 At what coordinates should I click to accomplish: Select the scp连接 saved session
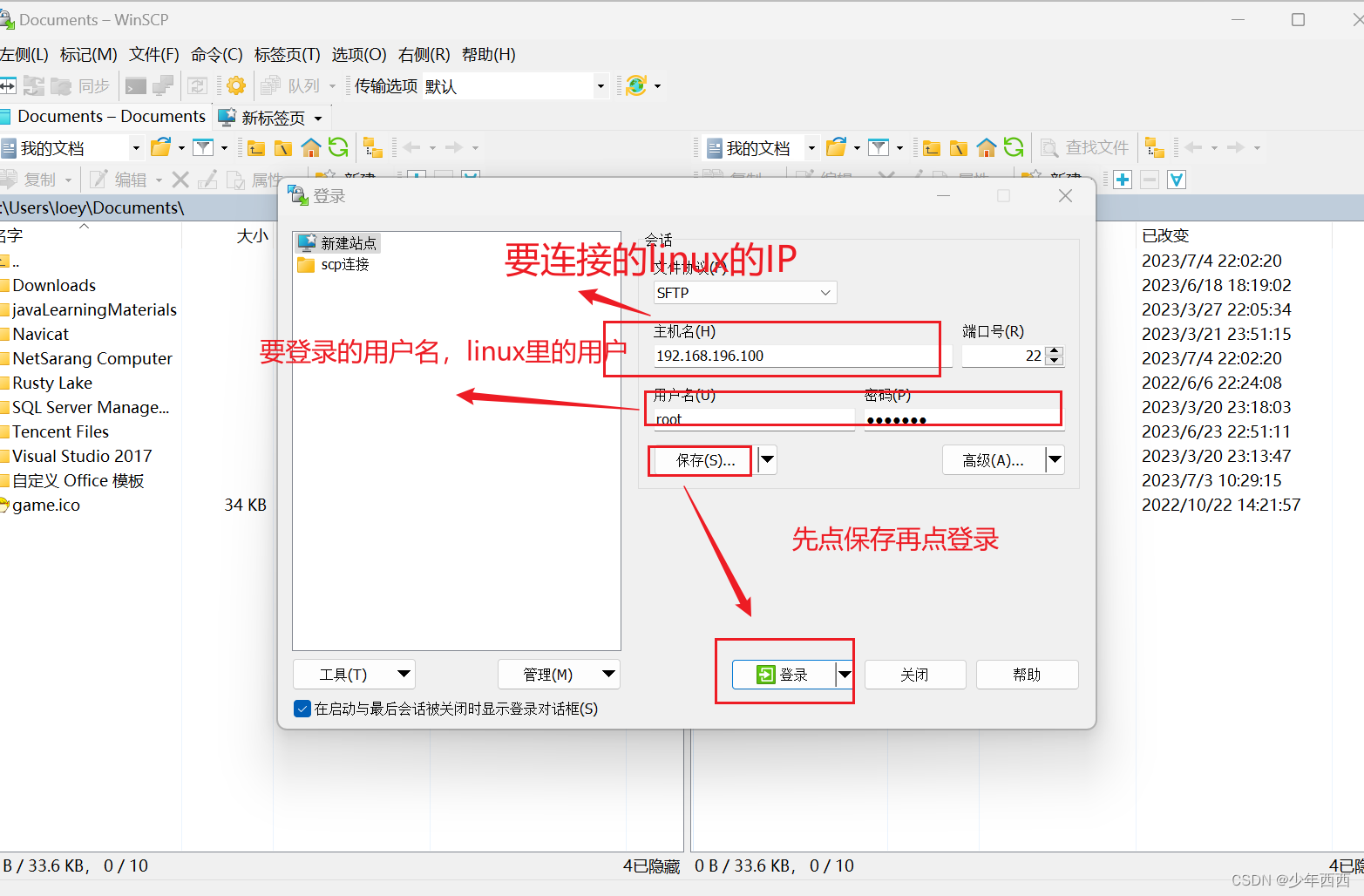tap(342, 264)
